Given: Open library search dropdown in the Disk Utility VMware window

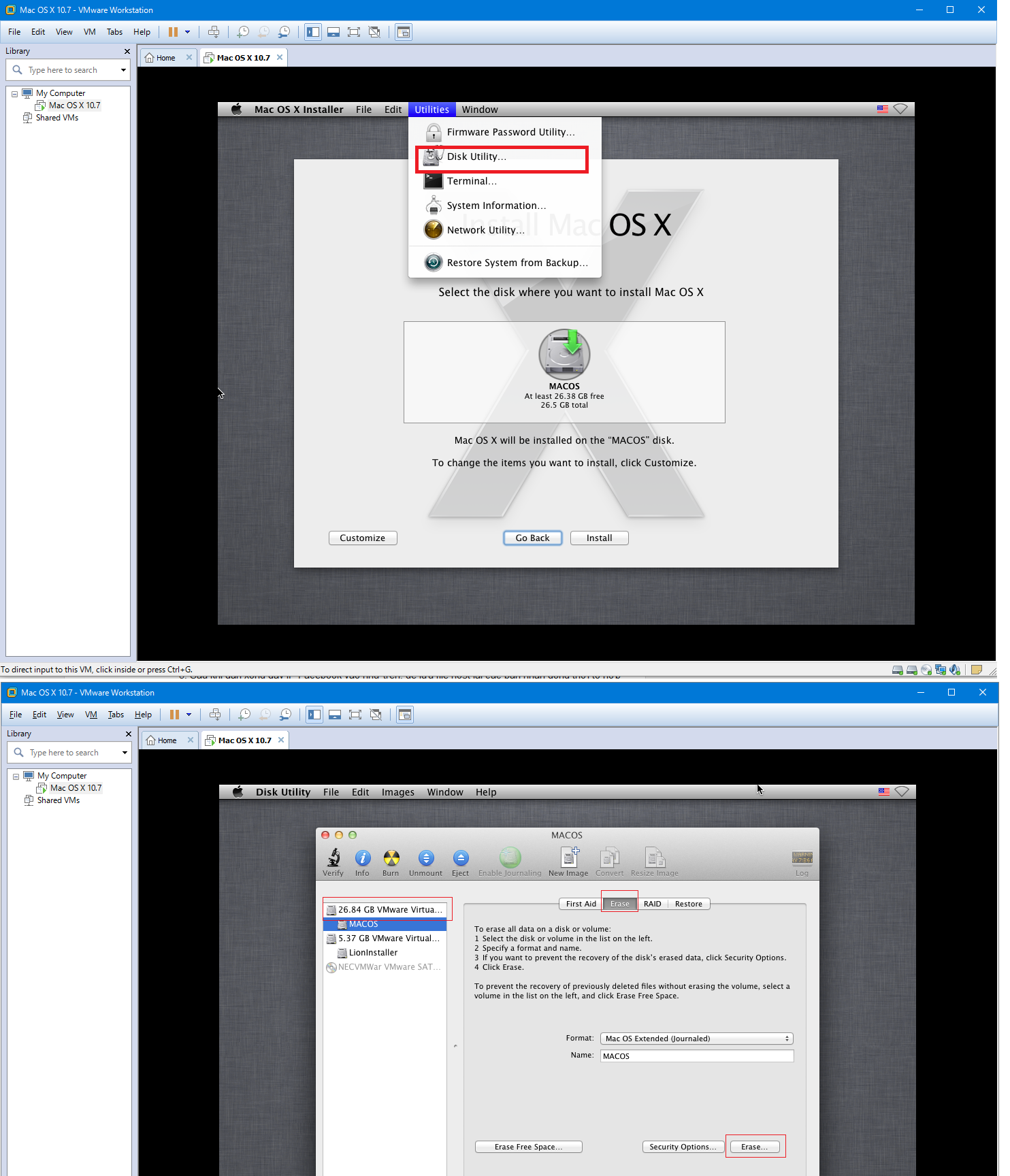Looking at the screenshot, I should tap(125, 753).
